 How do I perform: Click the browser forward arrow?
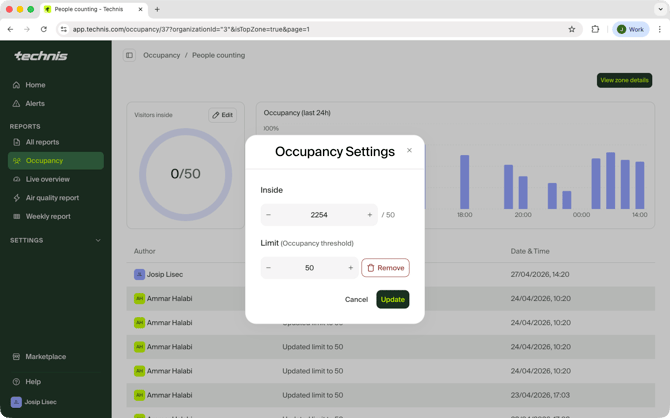click(27, 29)
